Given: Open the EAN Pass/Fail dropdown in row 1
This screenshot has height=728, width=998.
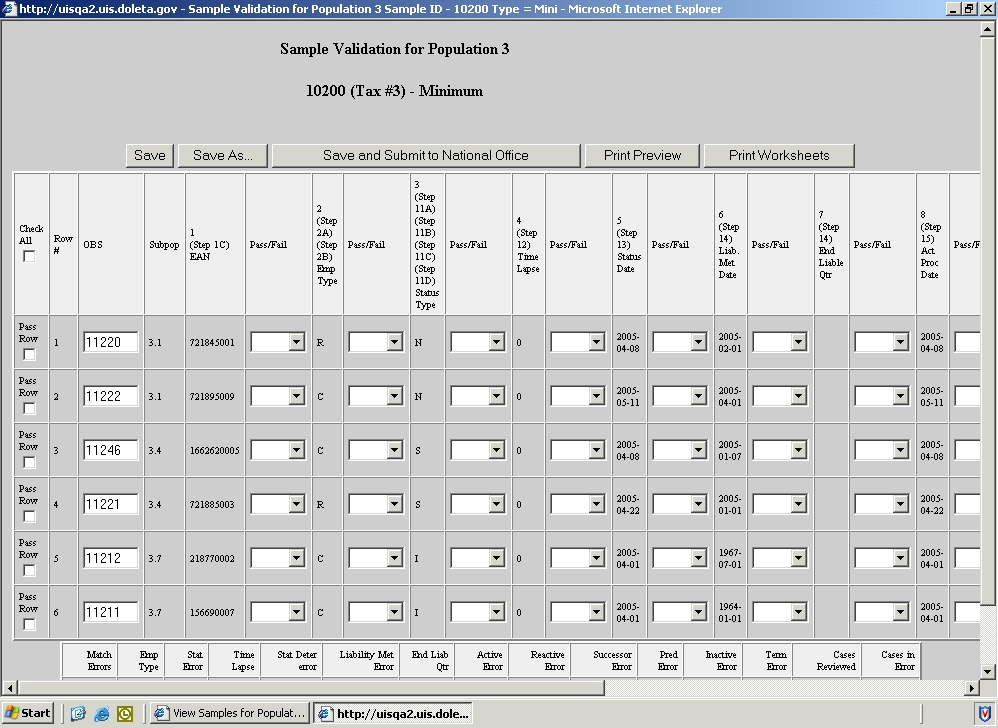Looking at the screenshot, I should pos(296,342).
